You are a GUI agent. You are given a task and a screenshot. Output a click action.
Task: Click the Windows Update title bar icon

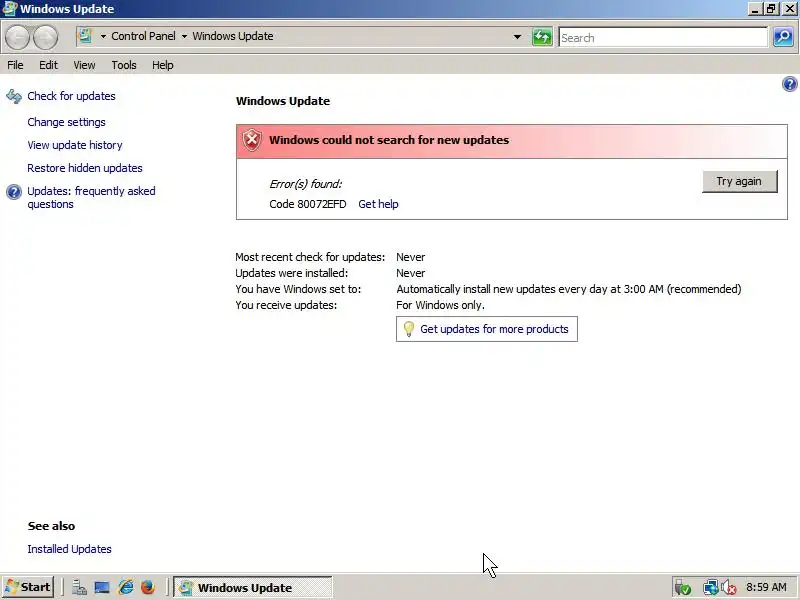click(x=10, y=9)
